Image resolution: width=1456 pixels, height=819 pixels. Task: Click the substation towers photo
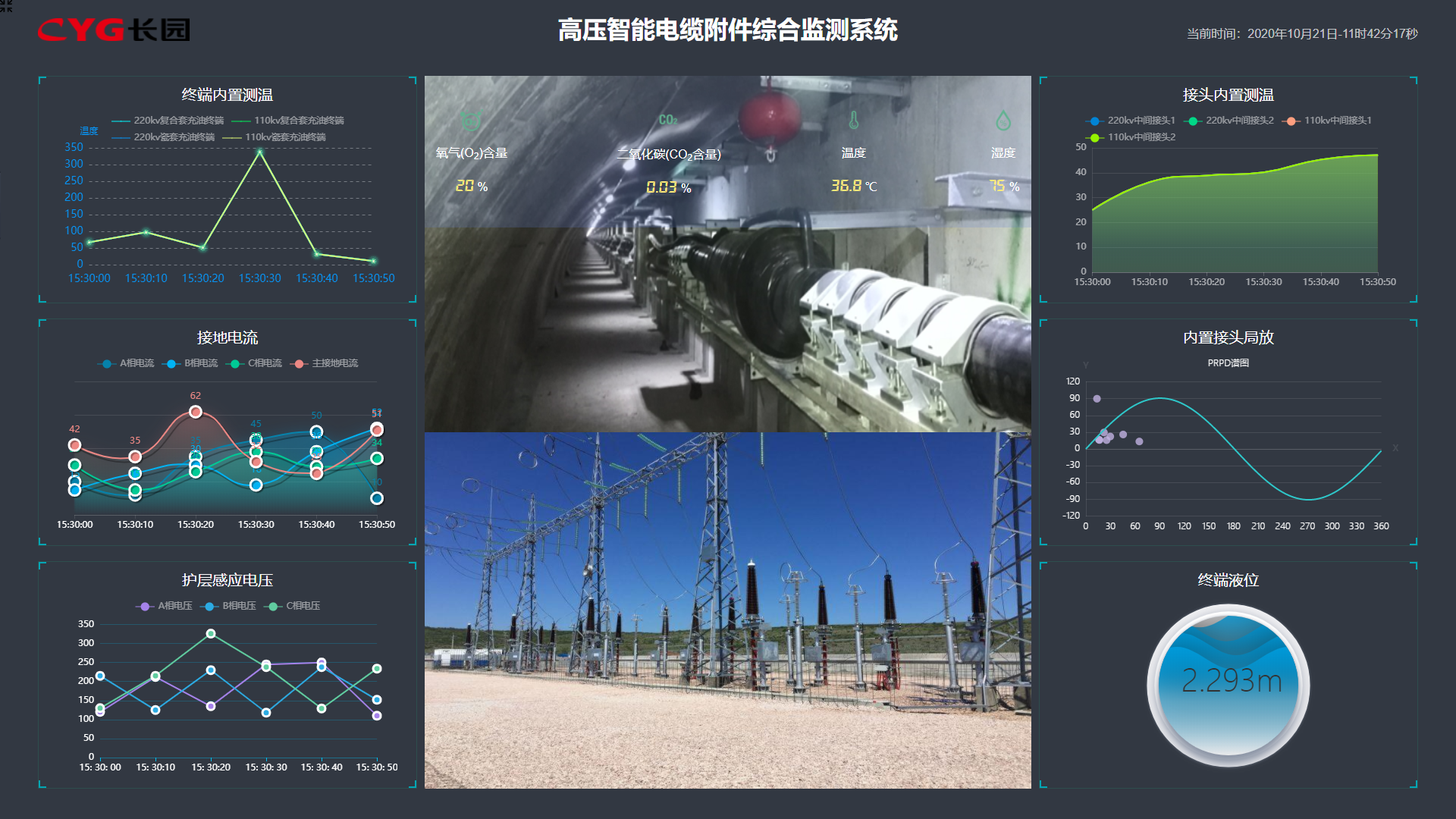tap(727, 610)
